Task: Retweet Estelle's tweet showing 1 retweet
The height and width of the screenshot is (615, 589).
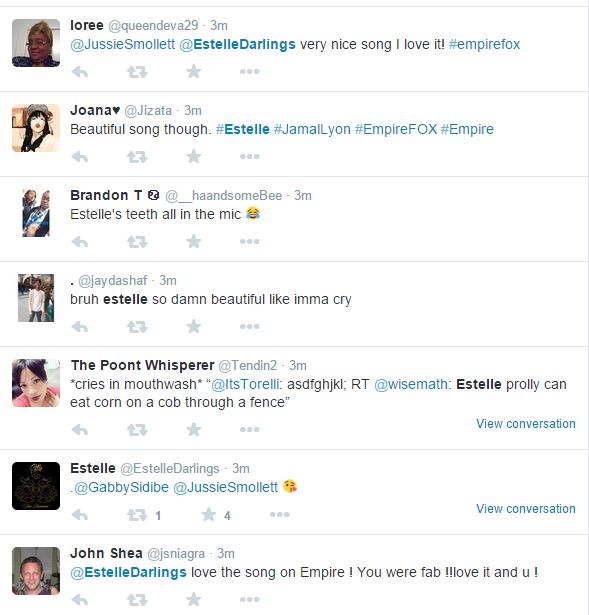Action: tap(137, 515)
